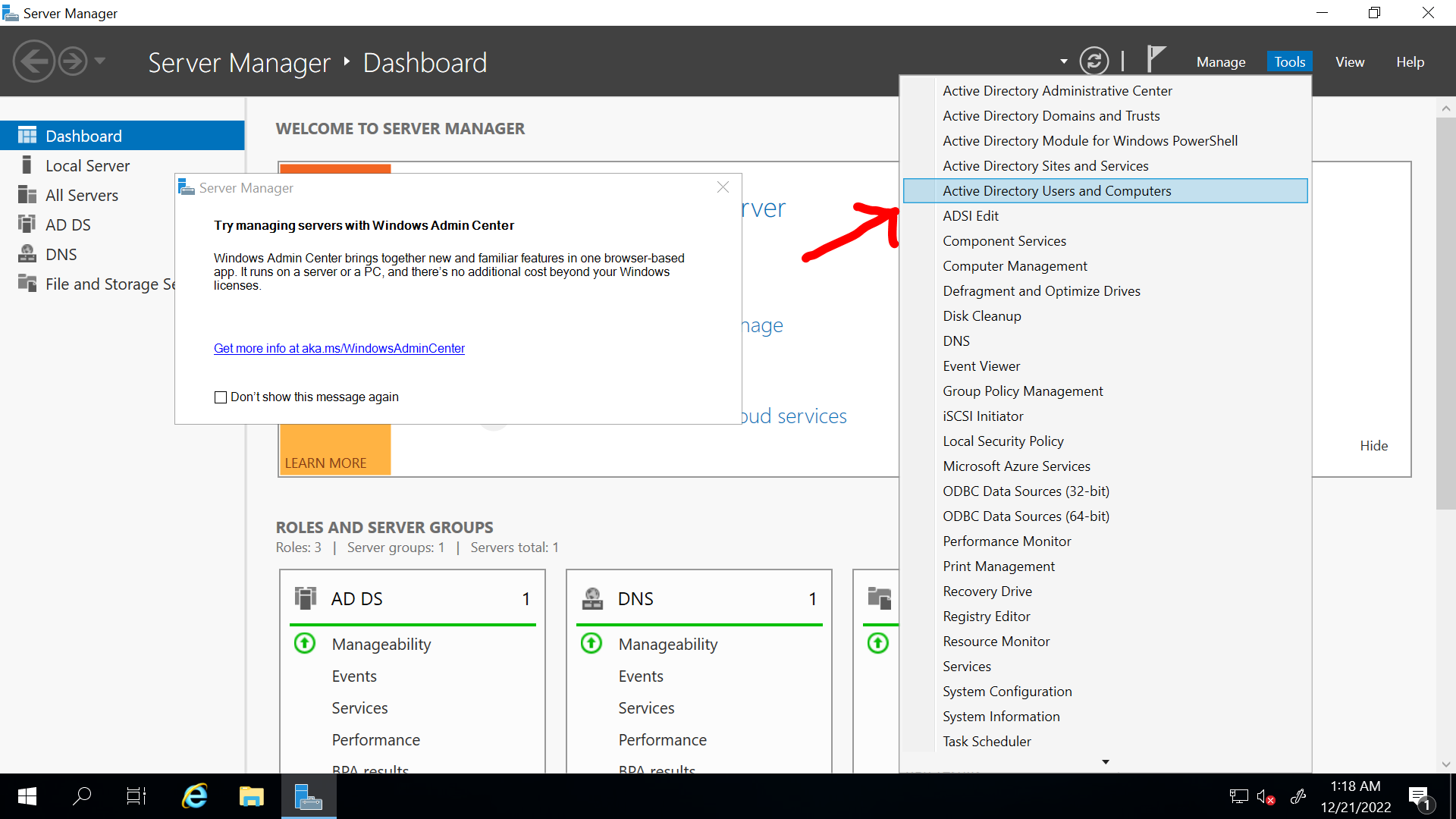Click the Tools menu item

[x=1290, y=62]
